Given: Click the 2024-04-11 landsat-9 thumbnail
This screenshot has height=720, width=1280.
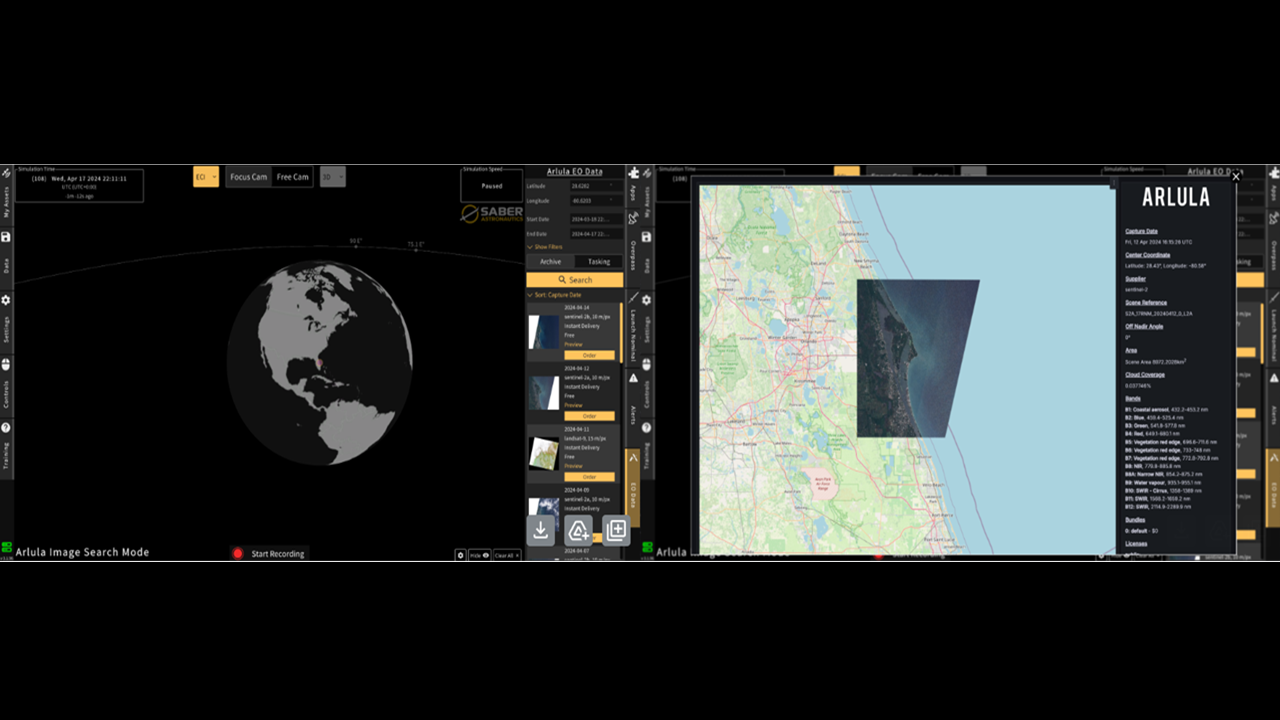Looking at the screenshot, I should (544, 454).
